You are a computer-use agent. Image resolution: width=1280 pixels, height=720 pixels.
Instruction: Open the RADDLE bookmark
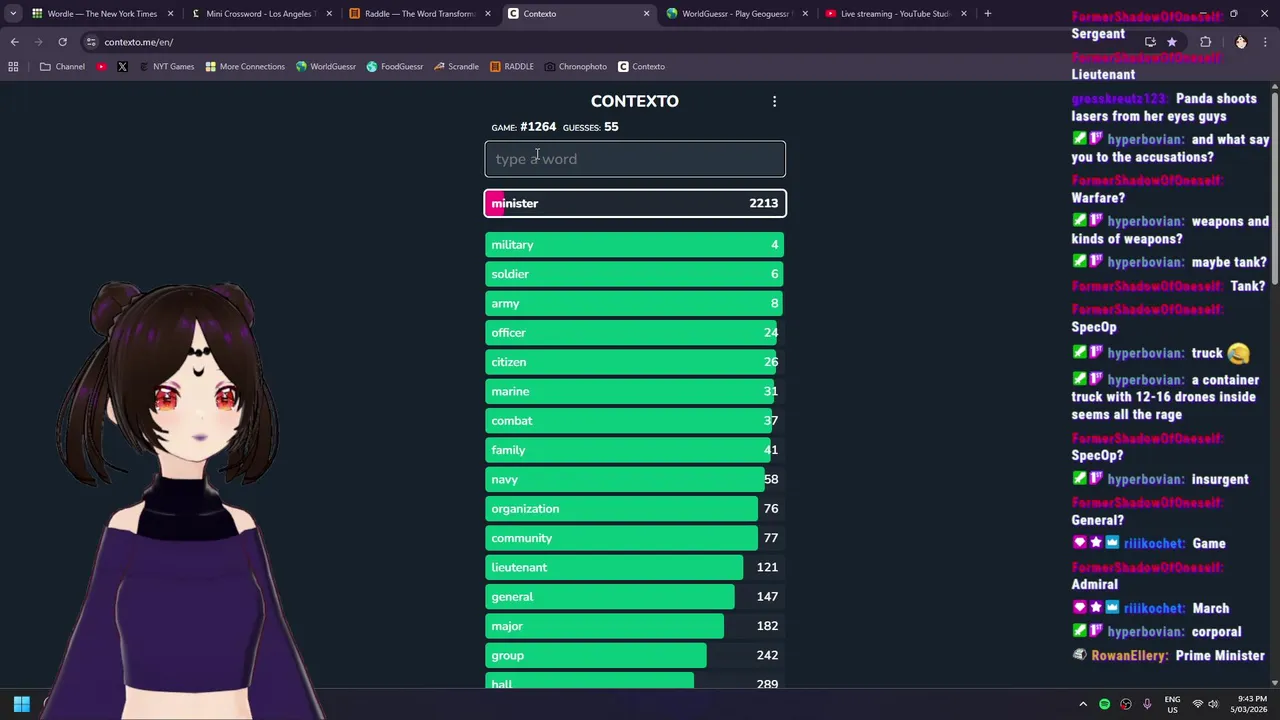click(512, 67)
